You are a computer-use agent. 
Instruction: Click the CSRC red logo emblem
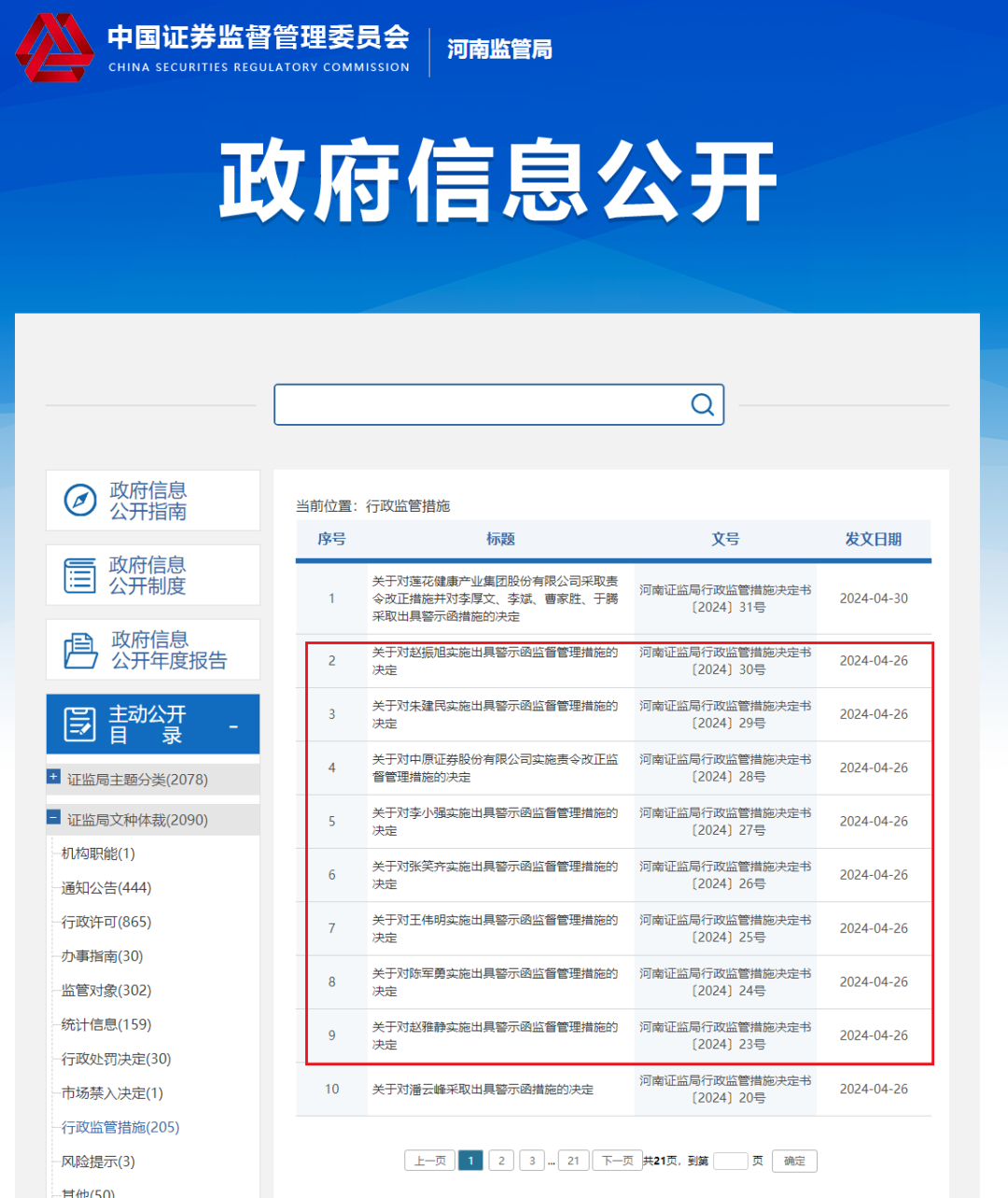54,49
